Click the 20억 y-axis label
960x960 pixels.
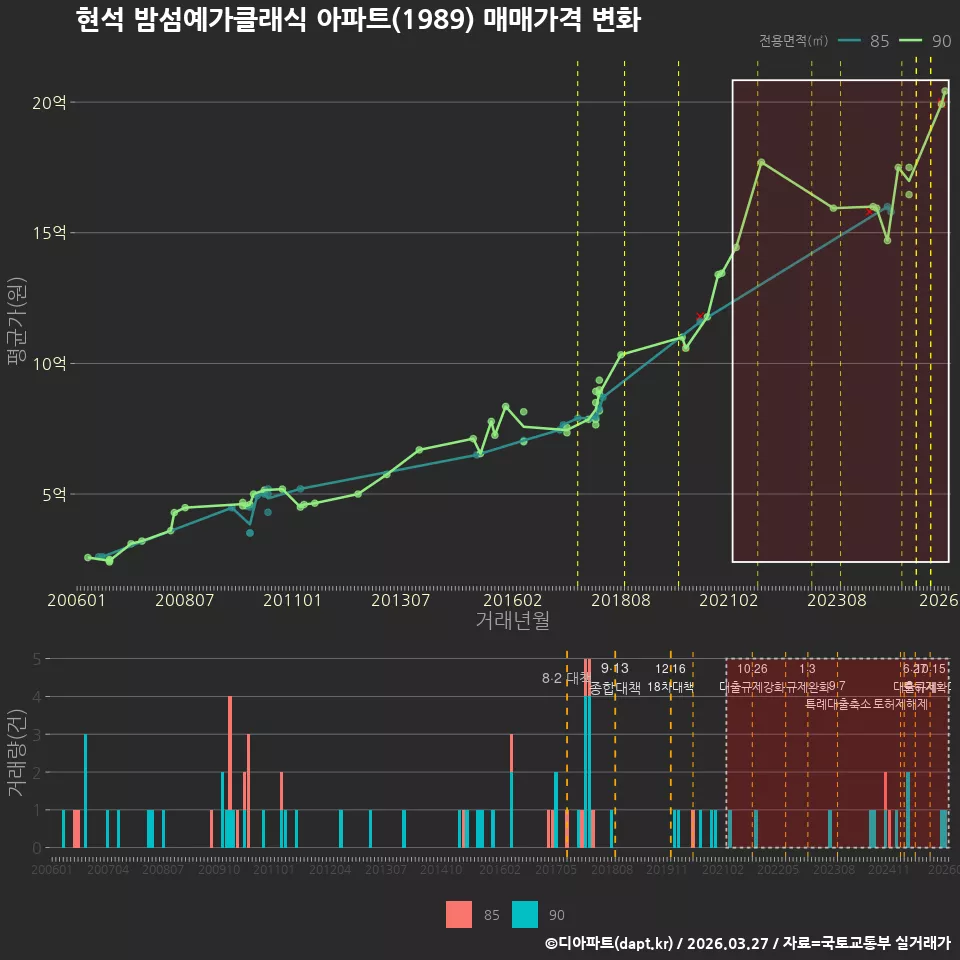tap(49, 102)
